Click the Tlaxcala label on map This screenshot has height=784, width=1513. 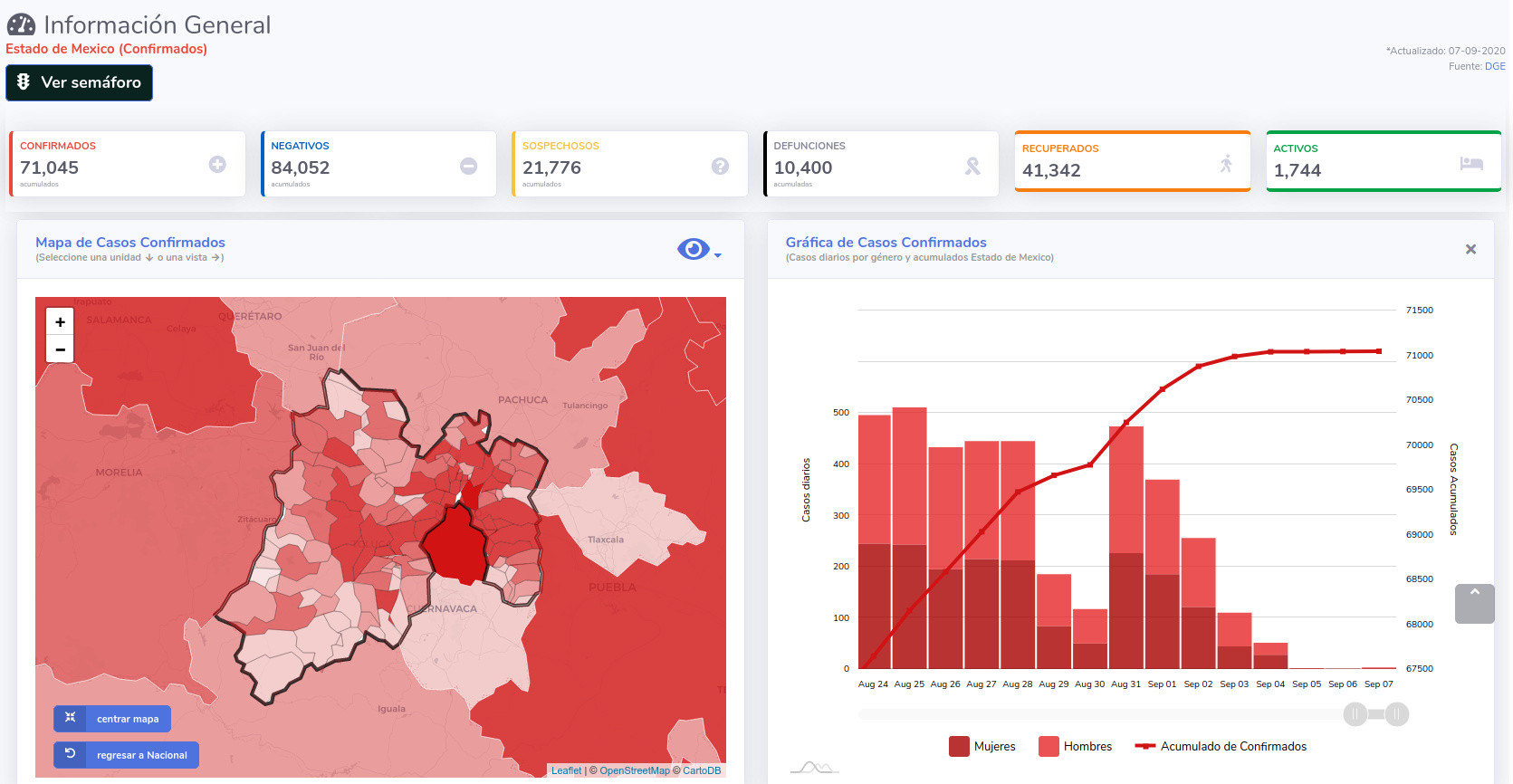pos(606,540)
